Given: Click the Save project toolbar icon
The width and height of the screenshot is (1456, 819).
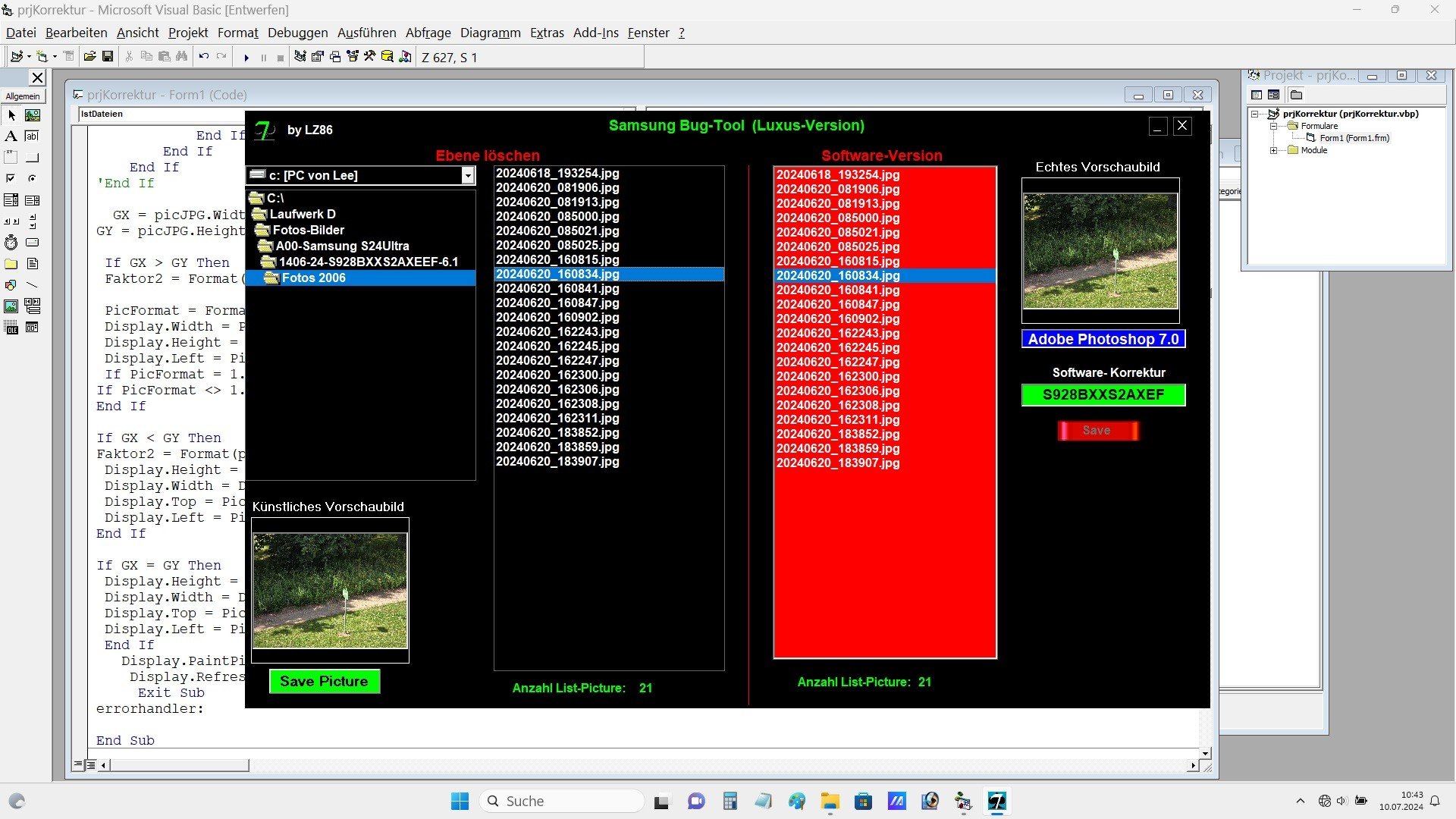Looking at the screenshot, I should pyautogui.click(x=108, y=57).
